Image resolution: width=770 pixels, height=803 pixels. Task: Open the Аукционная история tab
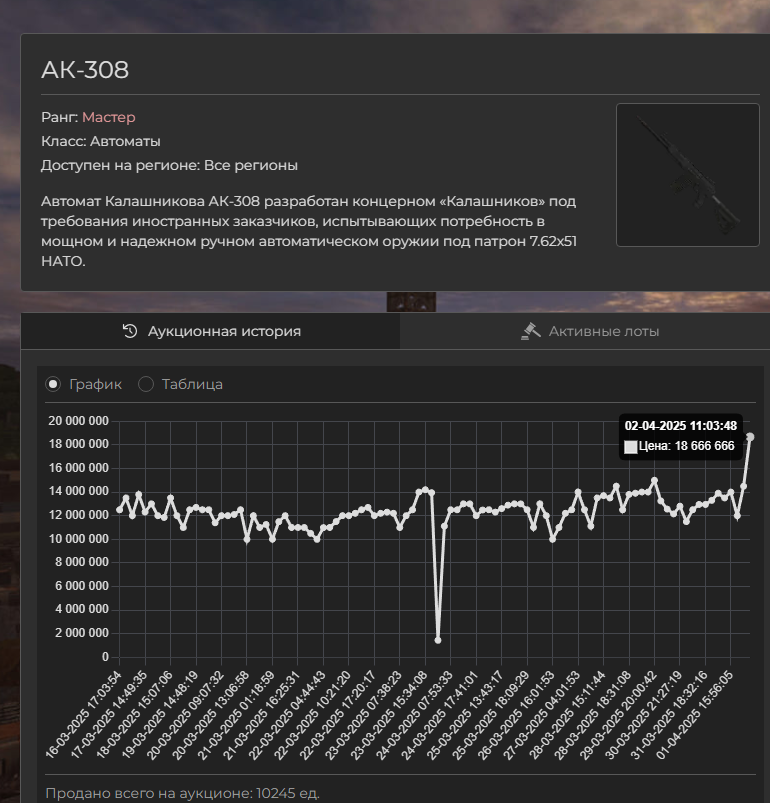click(210, 331)
